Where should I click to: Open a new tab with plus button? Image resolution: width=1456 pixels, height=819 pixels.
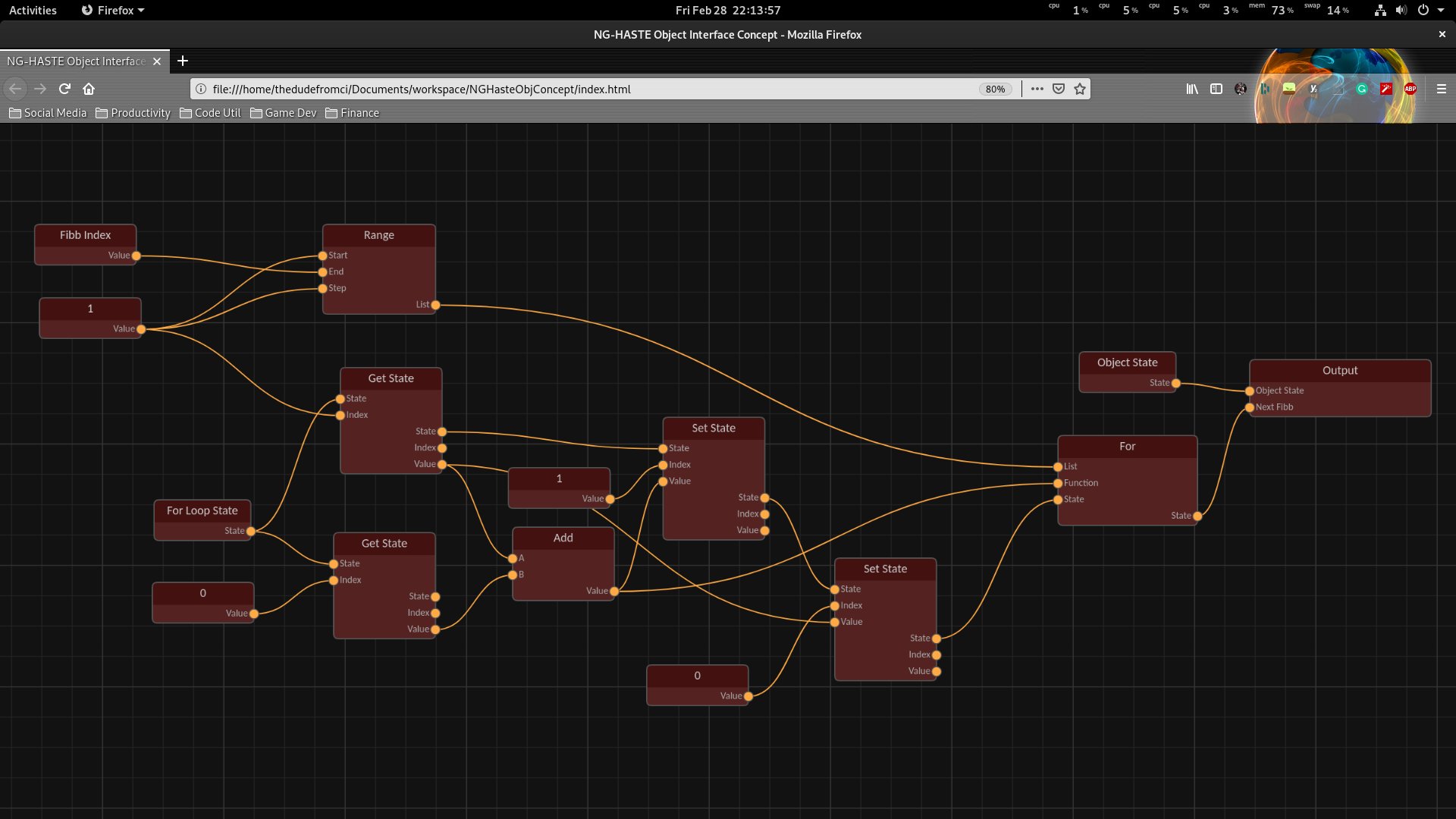coord(182,61)
